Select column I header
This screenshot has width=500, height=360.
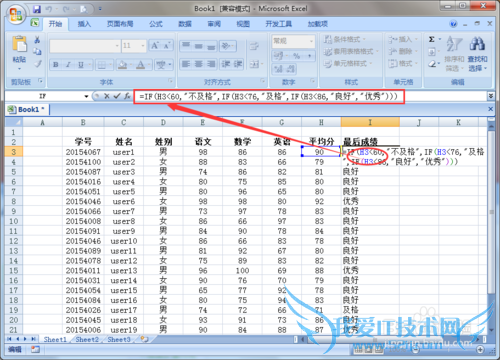click(x=370, y=122)
